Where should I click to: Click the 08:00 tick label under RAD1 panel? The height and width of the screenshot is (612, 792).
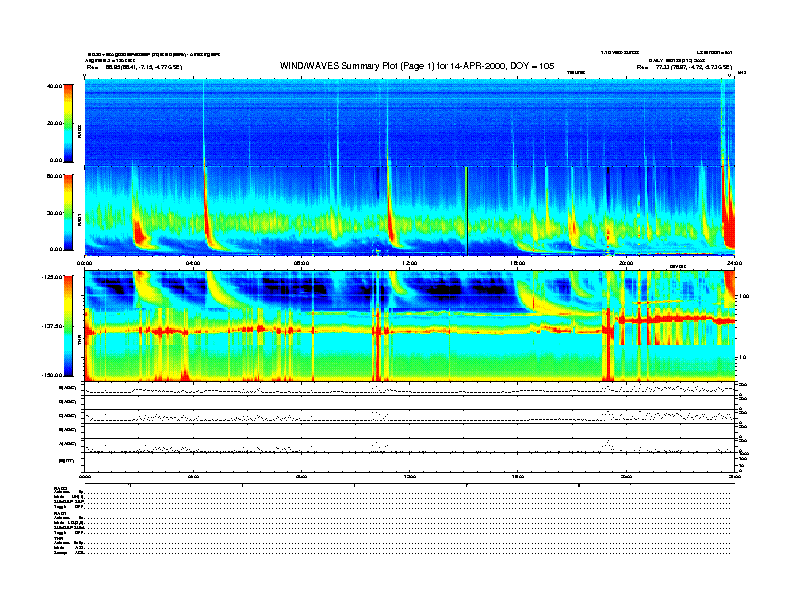tap(301, 263)
